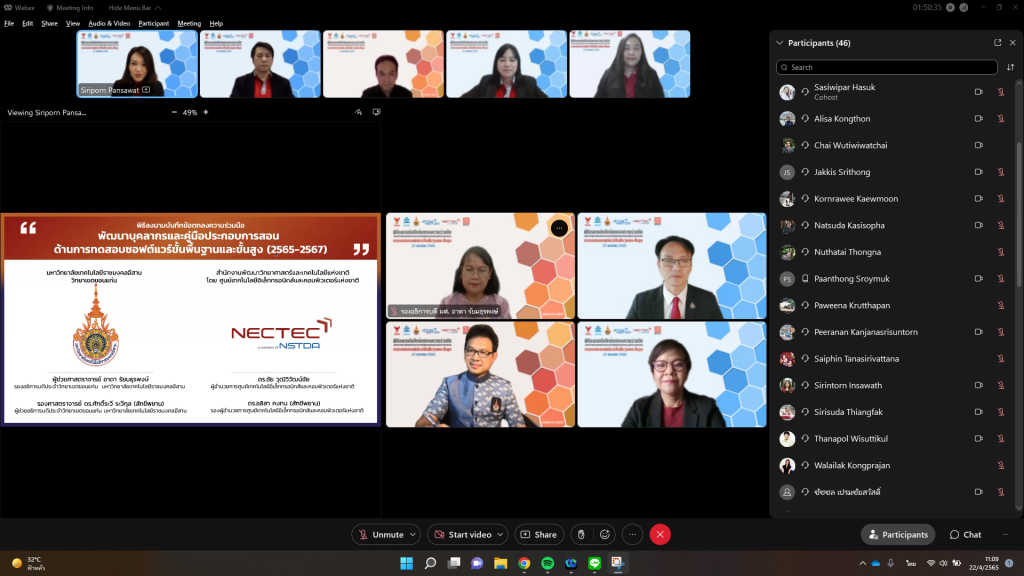Screen dimensions: 1024x576
Task: Expand audio options arrow beside Unmute
Action: coord(413,535)
